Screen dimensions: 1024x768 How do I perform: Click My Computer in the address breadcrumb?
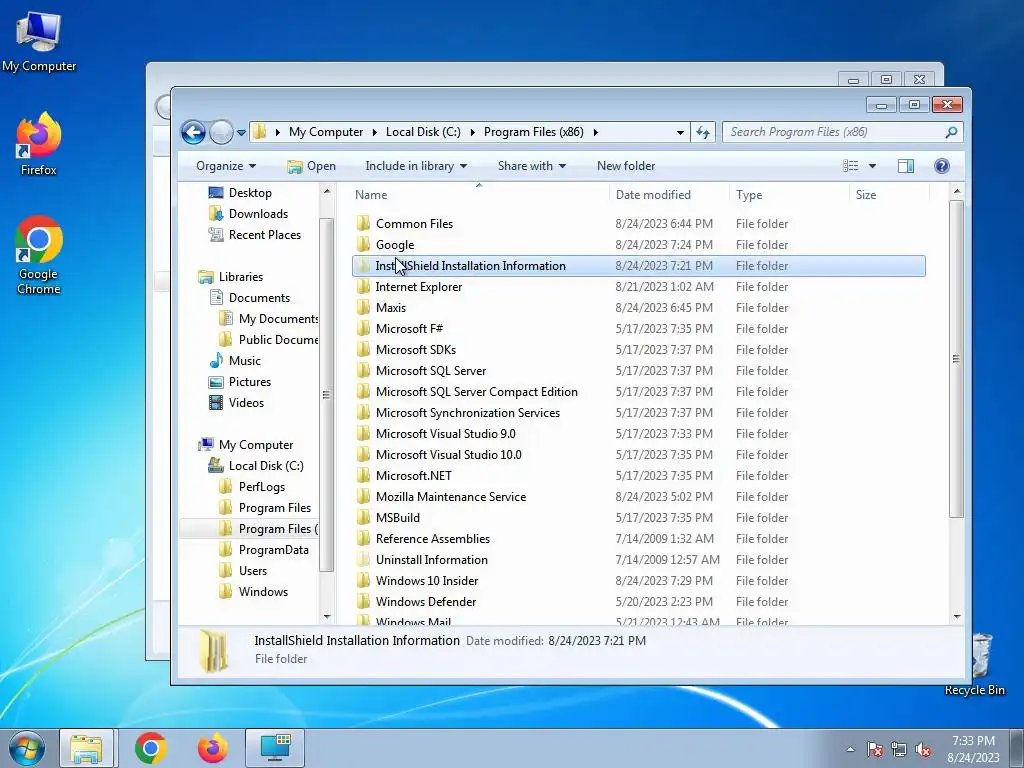[x=326, y=132]
